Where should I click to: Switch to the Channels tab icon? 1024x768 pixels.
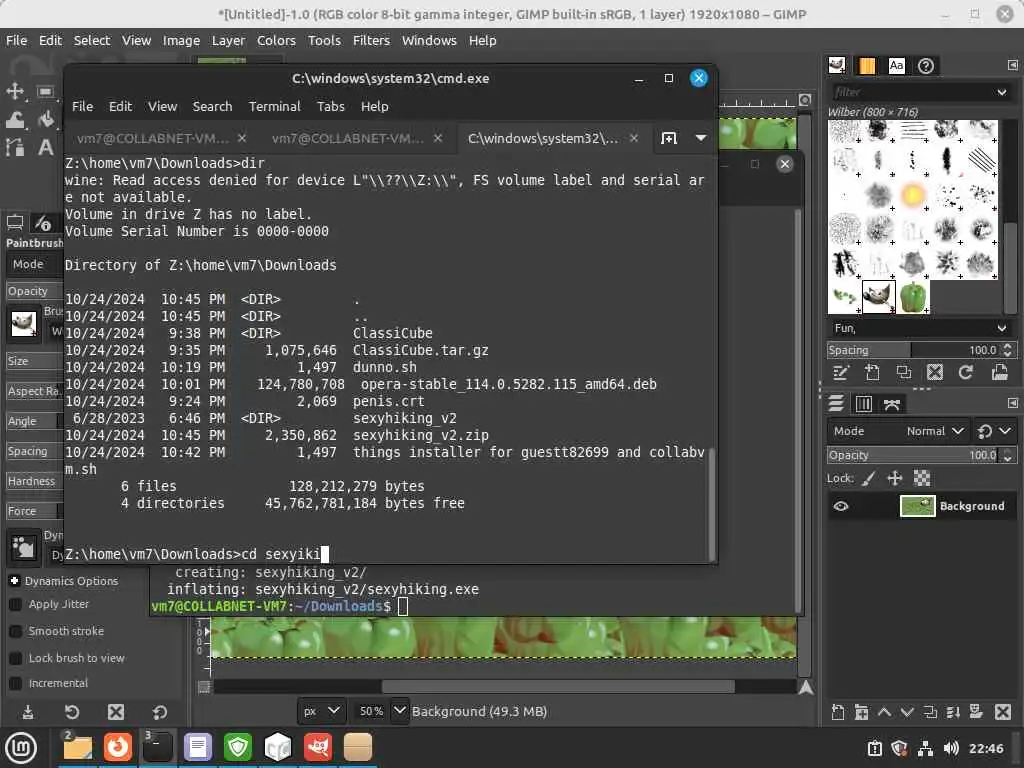click(864, 404)
